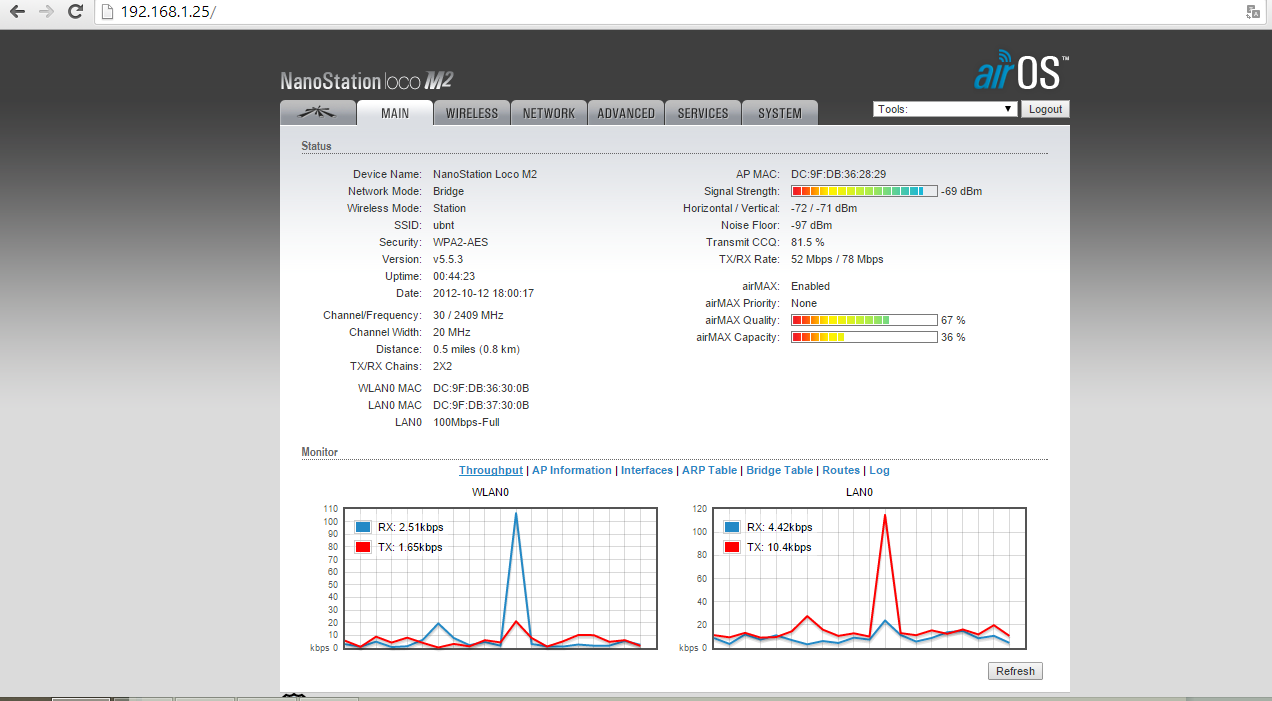Click the Device Name value NanoStation Loco M2
1272x701 pixels.
pos(485,174)
